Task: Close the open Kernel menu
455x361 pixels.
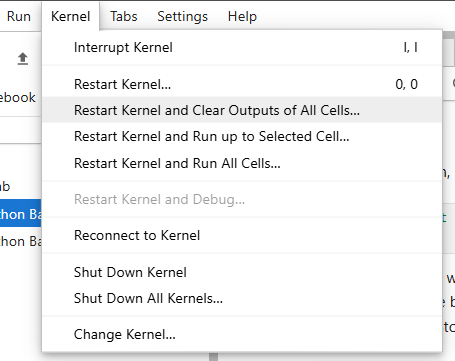Action: (70, 16)
